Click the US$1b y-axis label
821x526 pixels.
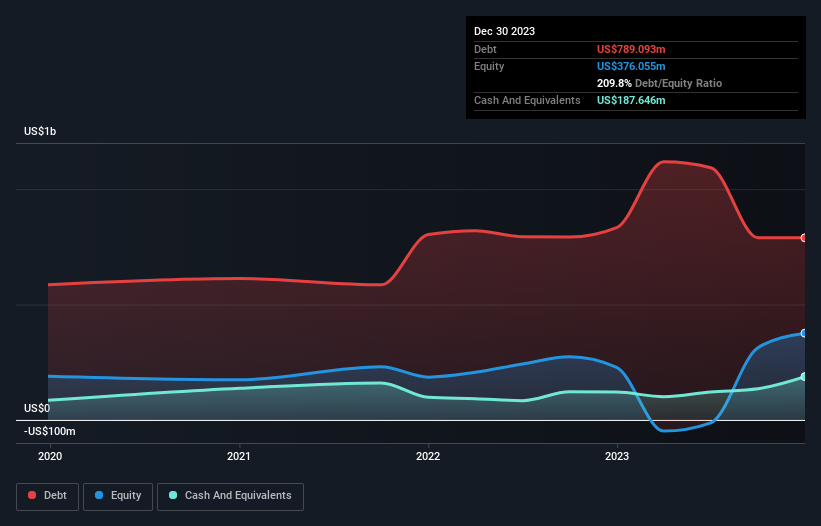click(x=40, y=131)
